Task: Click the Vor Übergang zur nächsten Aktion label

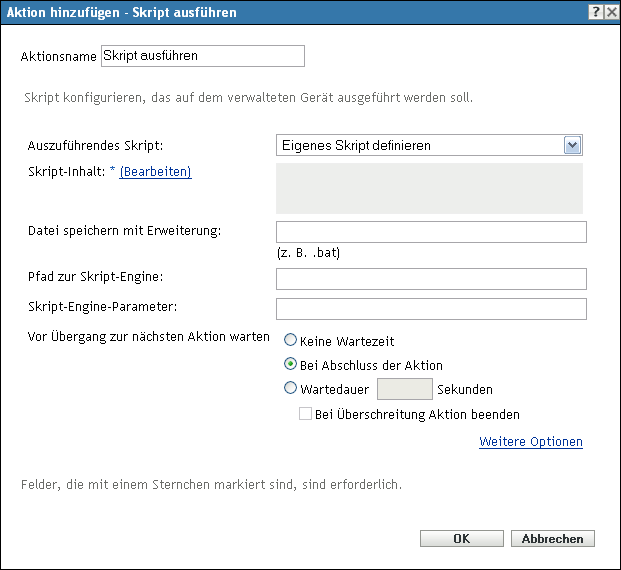Action: point(149,336)
